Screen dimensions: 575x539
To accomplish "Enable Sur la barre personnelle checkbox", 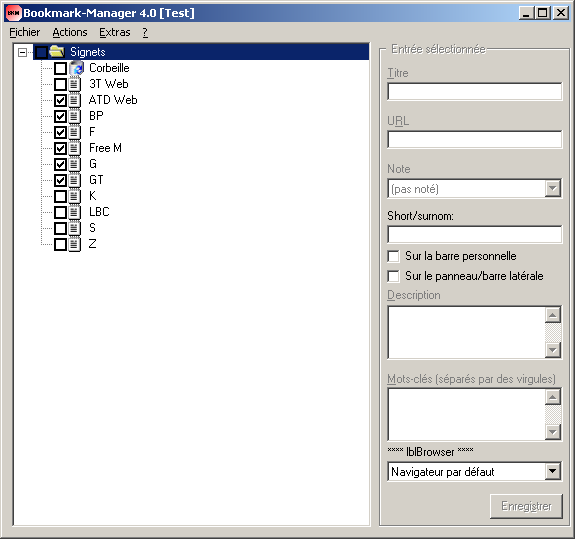I will [393, 256].
